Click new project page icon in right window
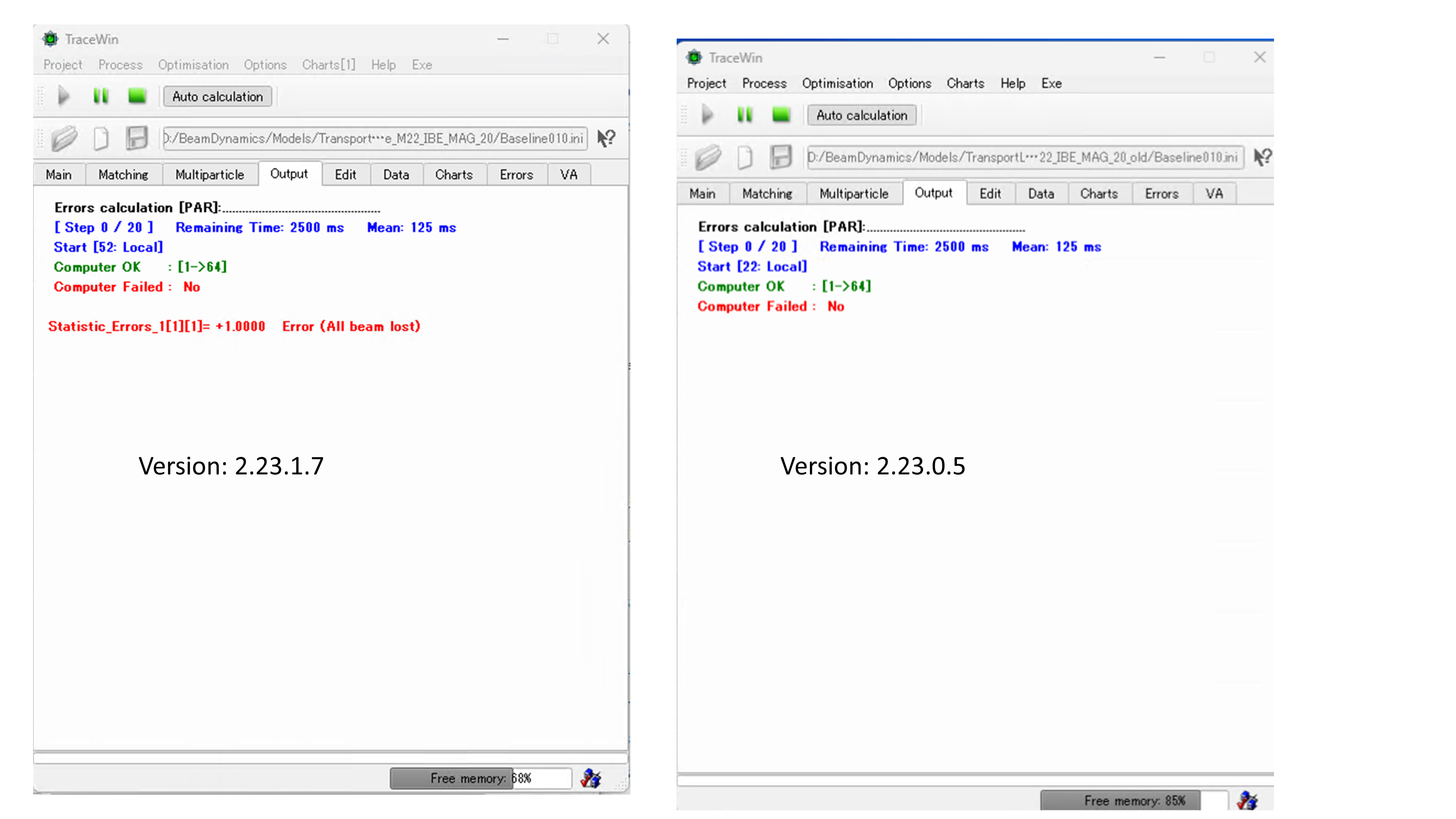Image resolution: width=1456 pixels, height=819 pixels. pos(745,157)
